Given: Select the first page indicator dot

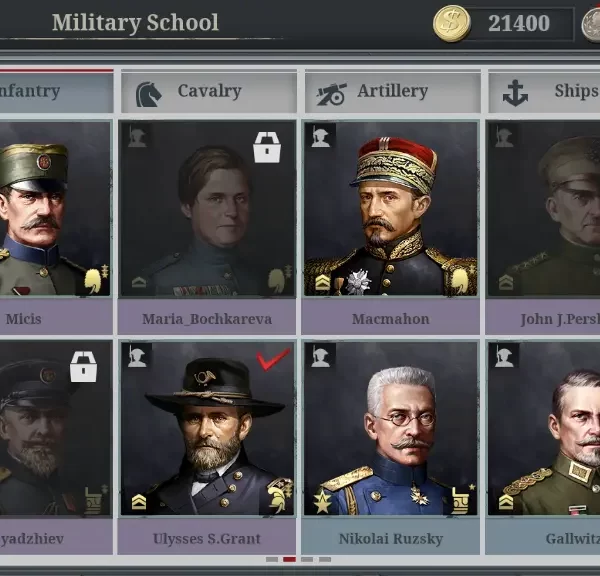Looking at the screenshot, I should point(272,560).
